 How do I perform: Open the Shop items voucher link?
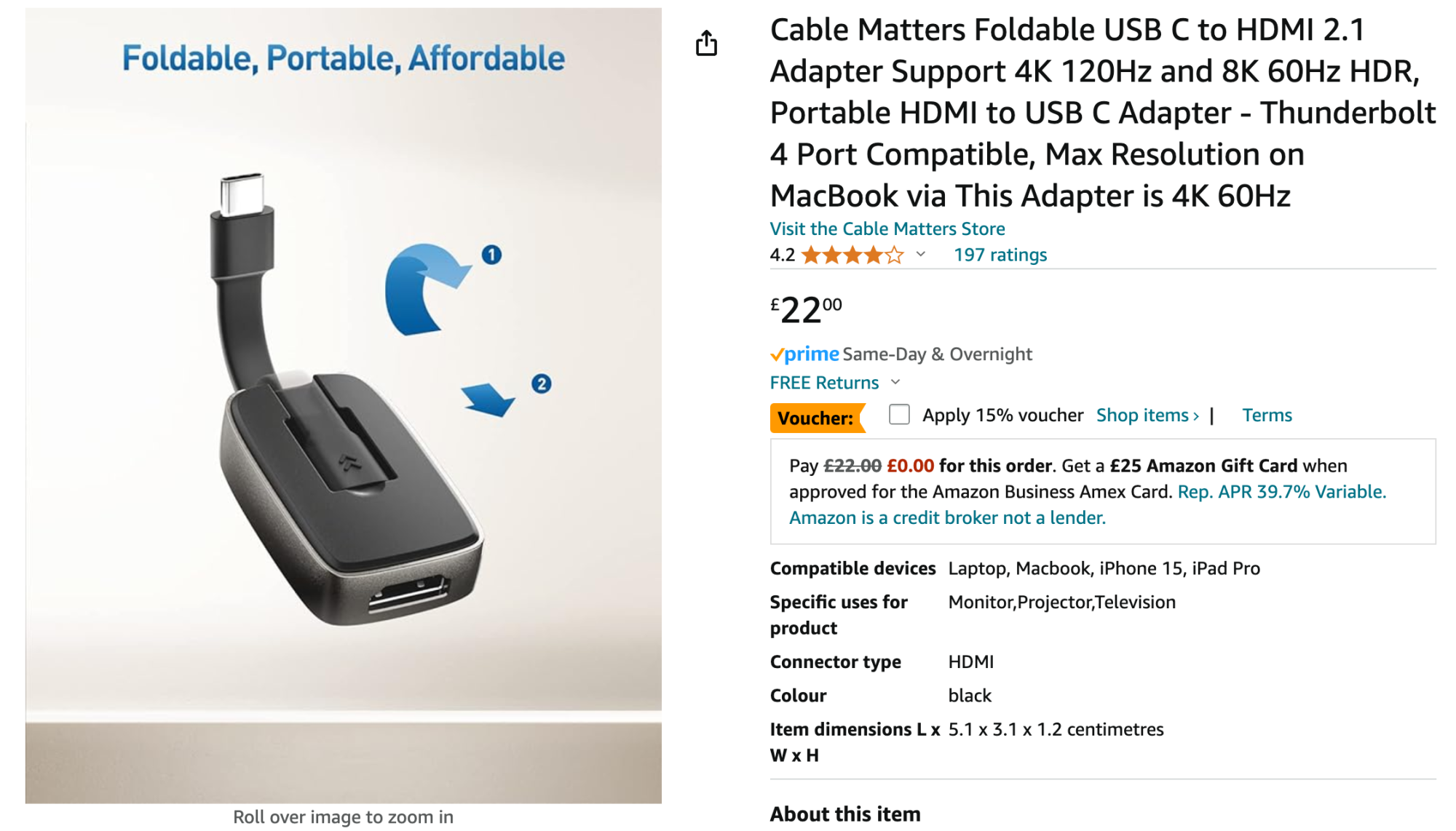1147,415
